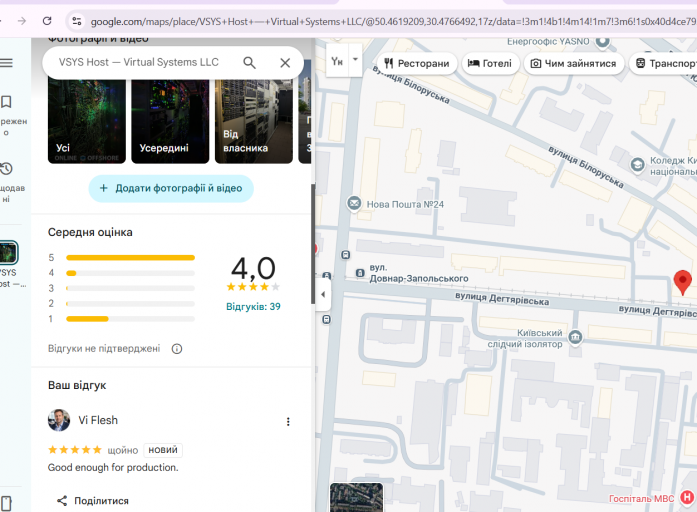The width and height of the screenshot is (697, 512).
Task: Click the info icon beside unverified reviews
Action: (177, 349)
